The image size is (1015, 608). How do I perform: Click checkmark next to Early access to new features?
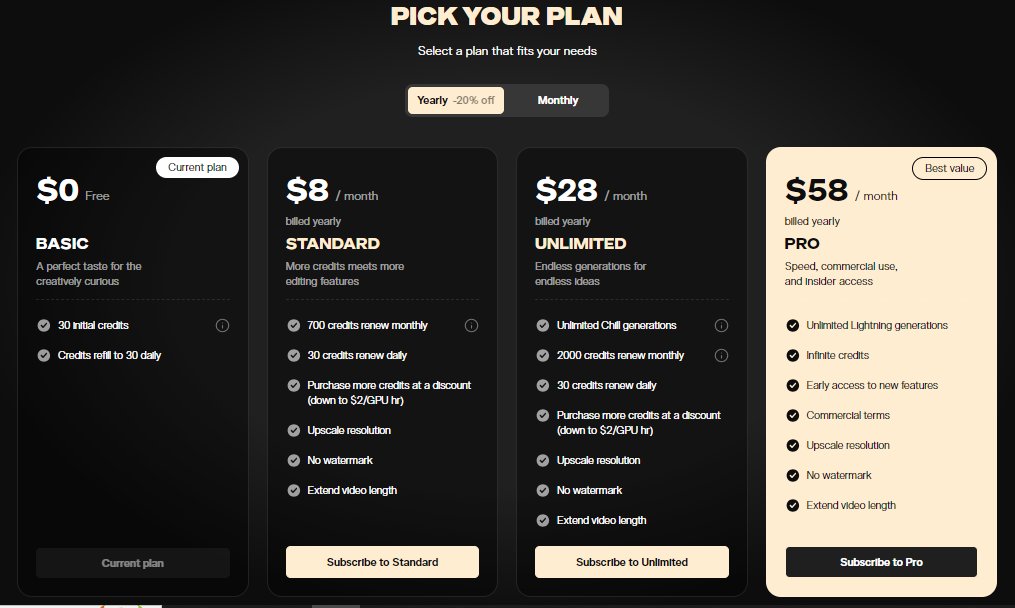coord(793,385)
